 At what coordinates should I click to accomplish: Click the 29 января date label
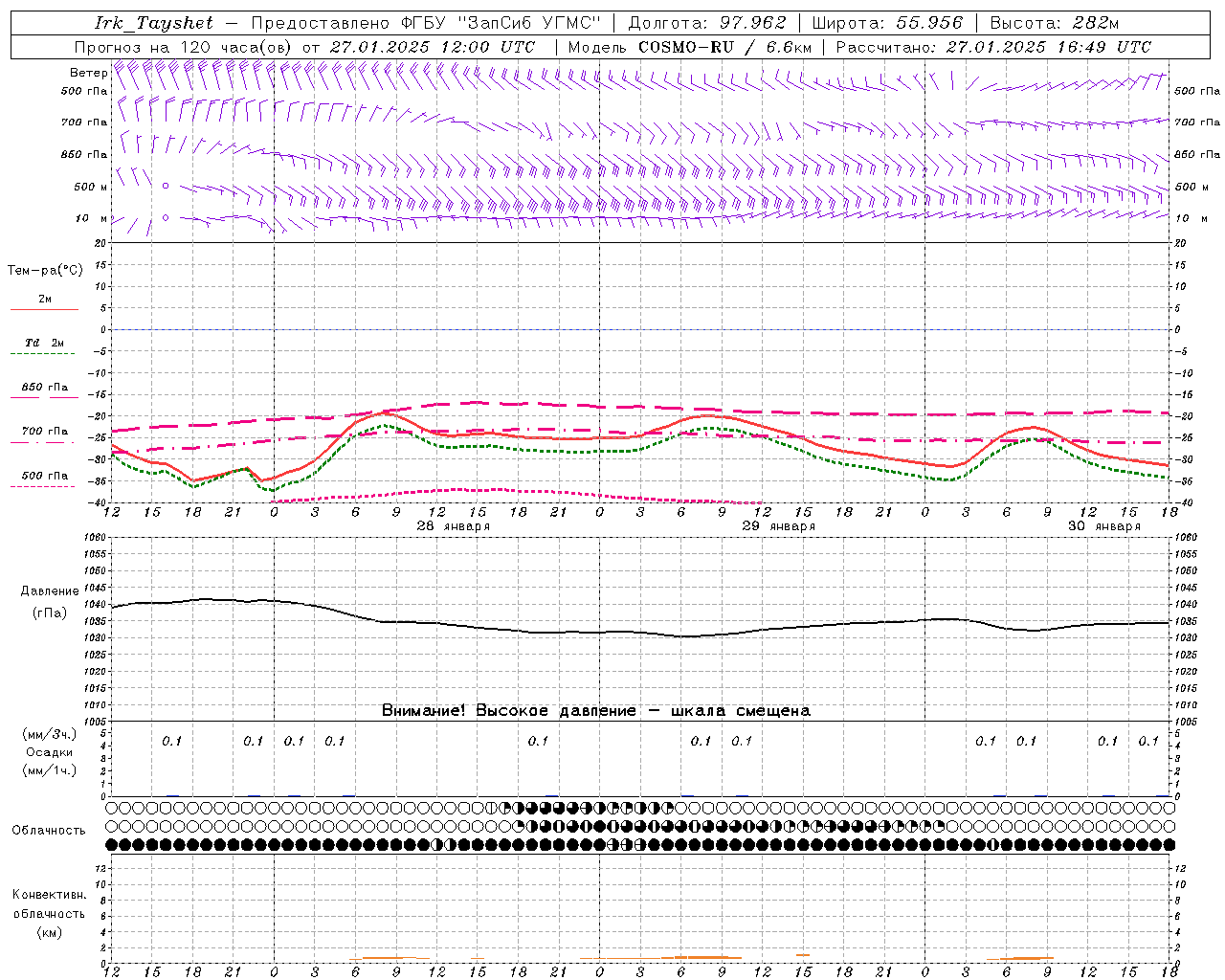pyautogui.click(x=779, y=526)
